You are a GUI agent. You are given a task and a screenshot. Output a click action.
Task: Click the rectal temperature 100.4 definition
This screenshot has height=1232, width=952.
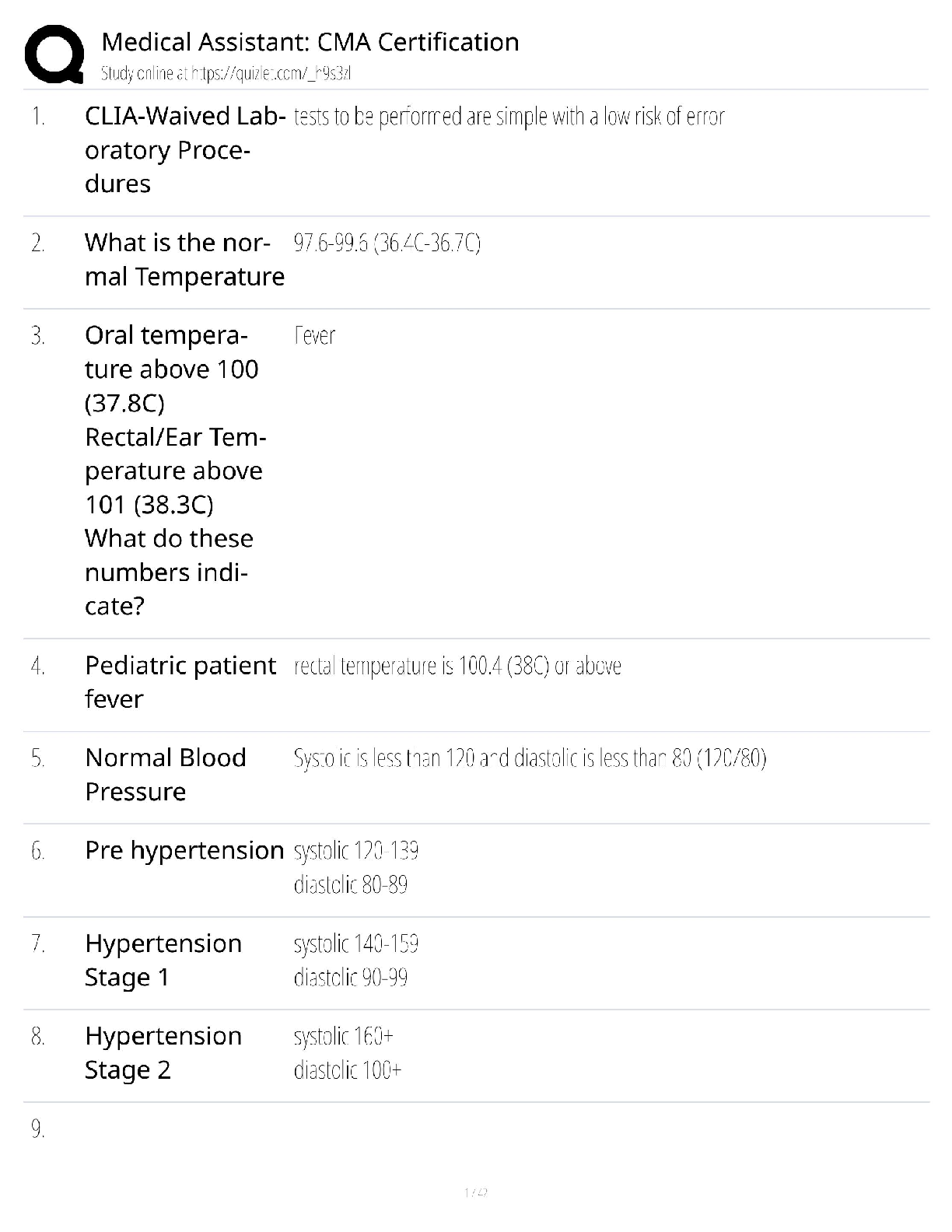[x=457, y=666]
